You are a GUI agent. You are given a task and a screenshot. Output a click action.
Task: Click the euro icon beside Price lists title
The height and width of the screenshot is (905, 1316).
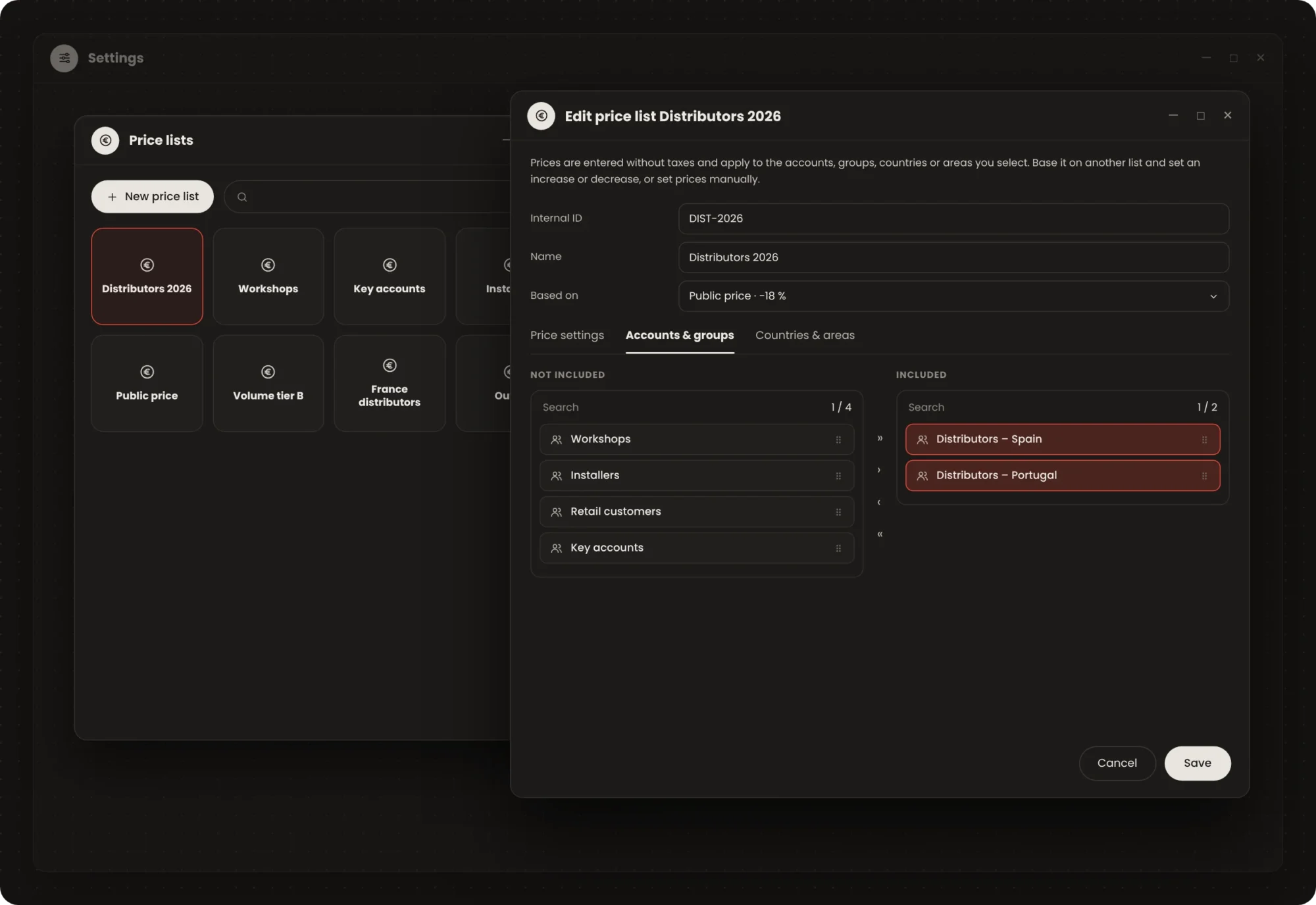(x=105, y=140)
